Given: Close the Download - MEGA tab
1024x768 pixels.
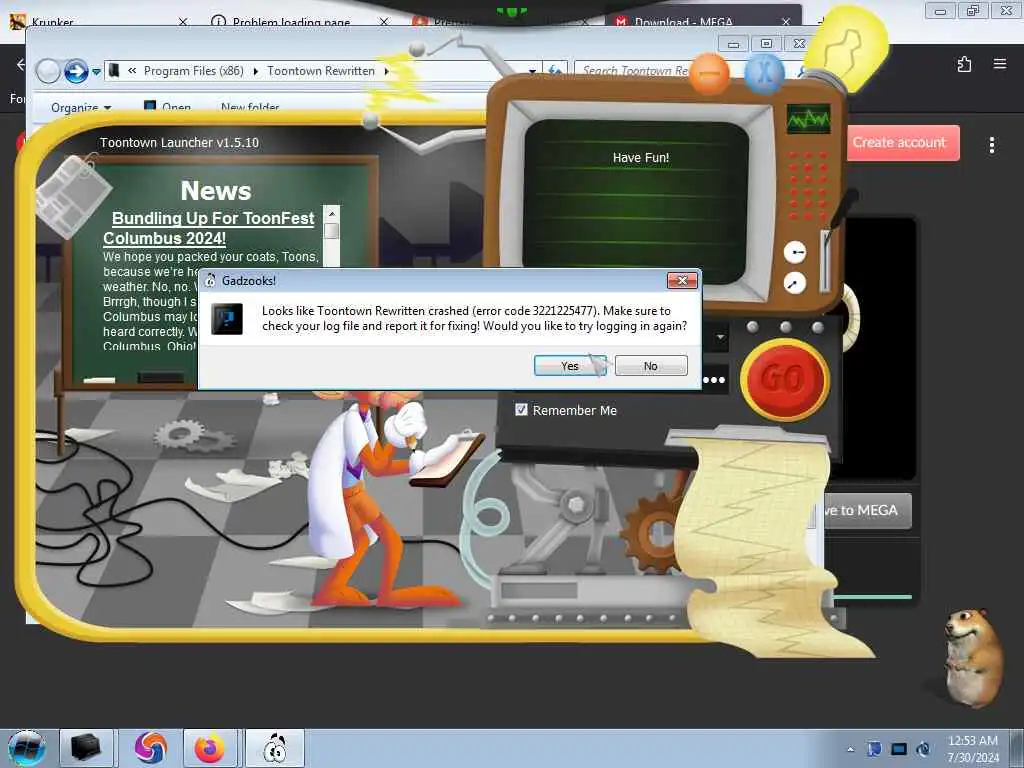Looking at the screenshot, I should click(786, 22).
